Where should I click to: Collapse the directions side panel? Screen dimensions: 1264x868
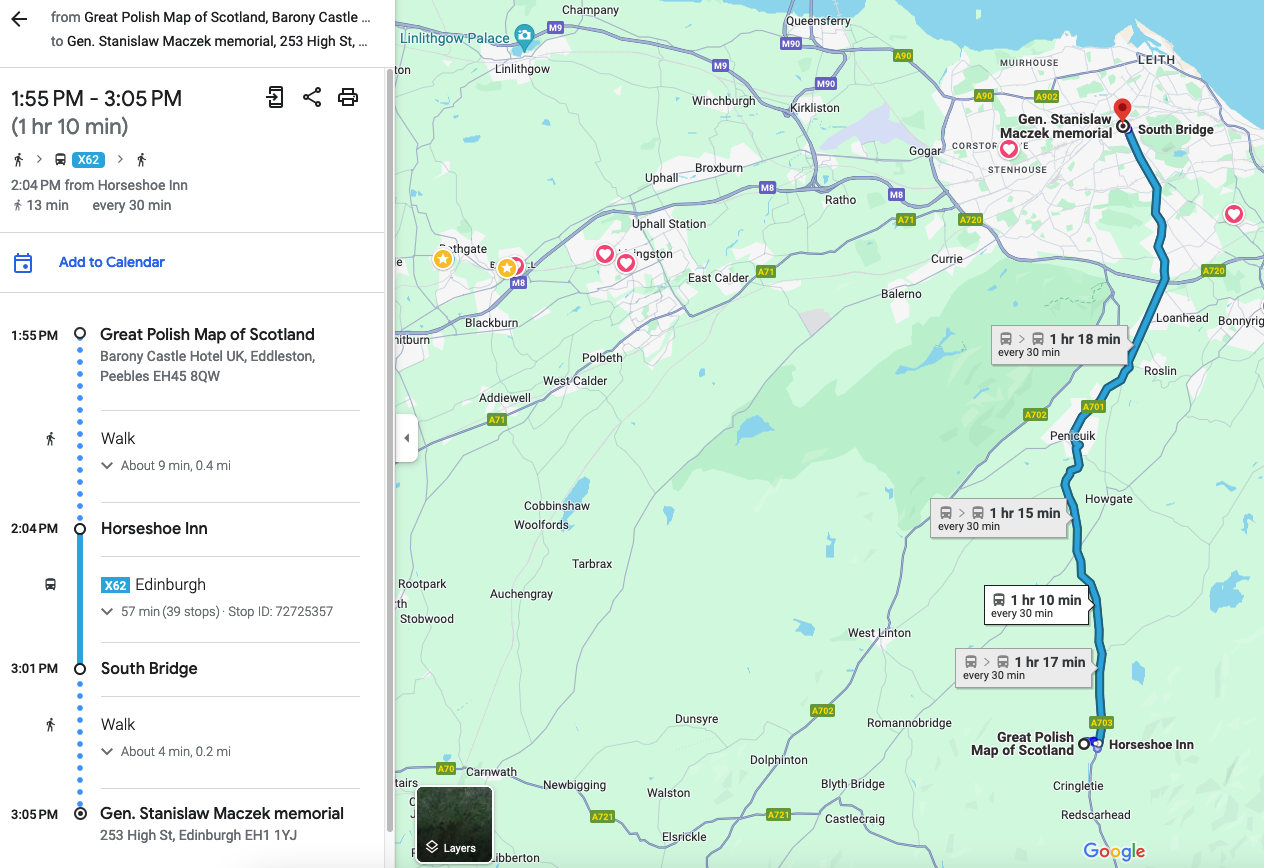click(x=406, y=438)
